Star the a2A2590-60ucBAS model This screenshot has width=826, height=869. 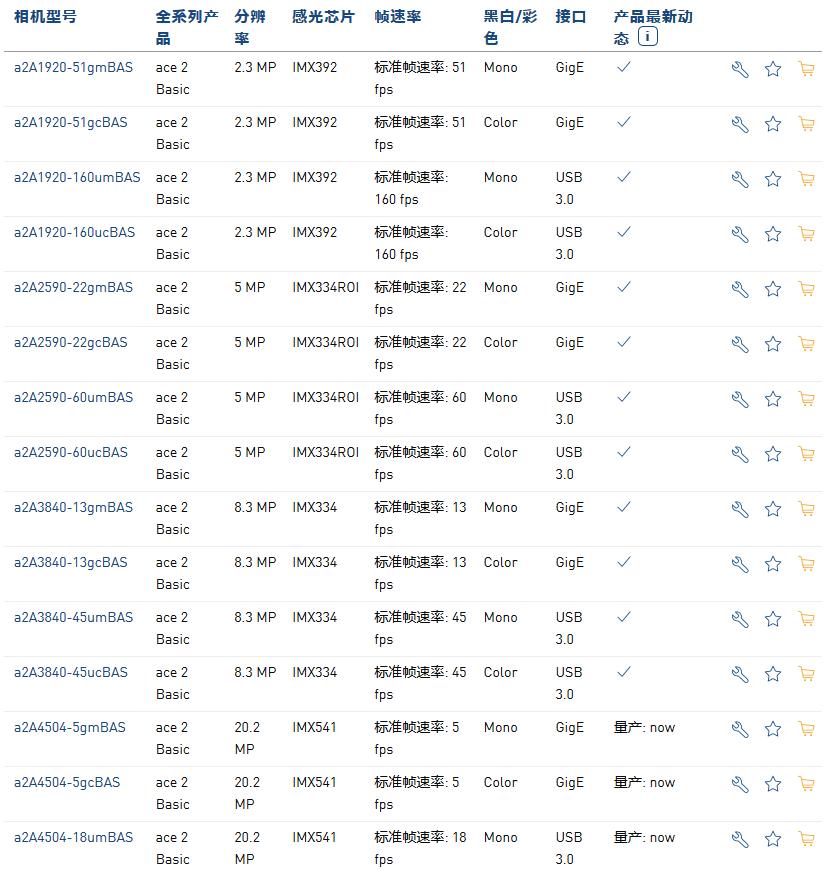773,454
